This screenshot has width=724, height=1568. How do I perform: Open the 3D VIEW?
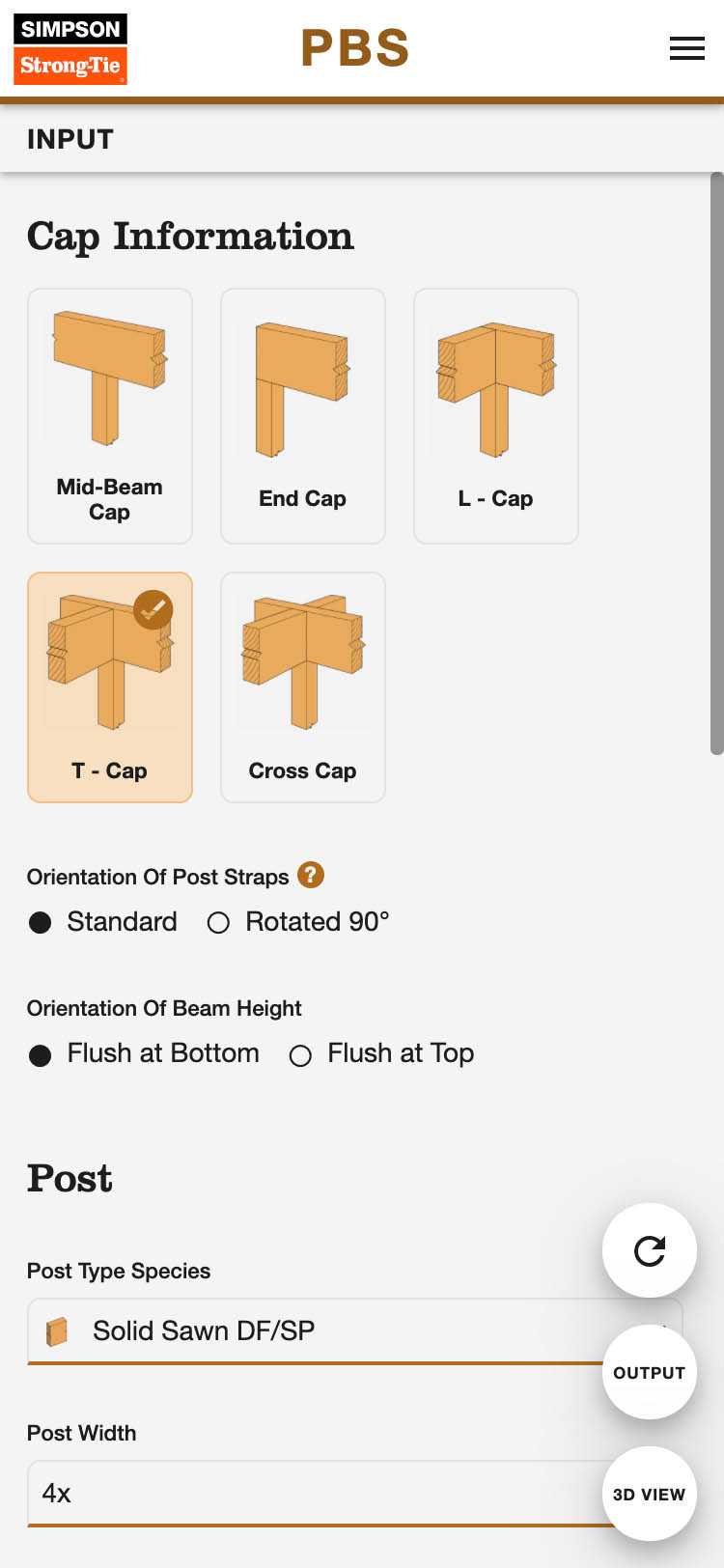click(650, 1494)
